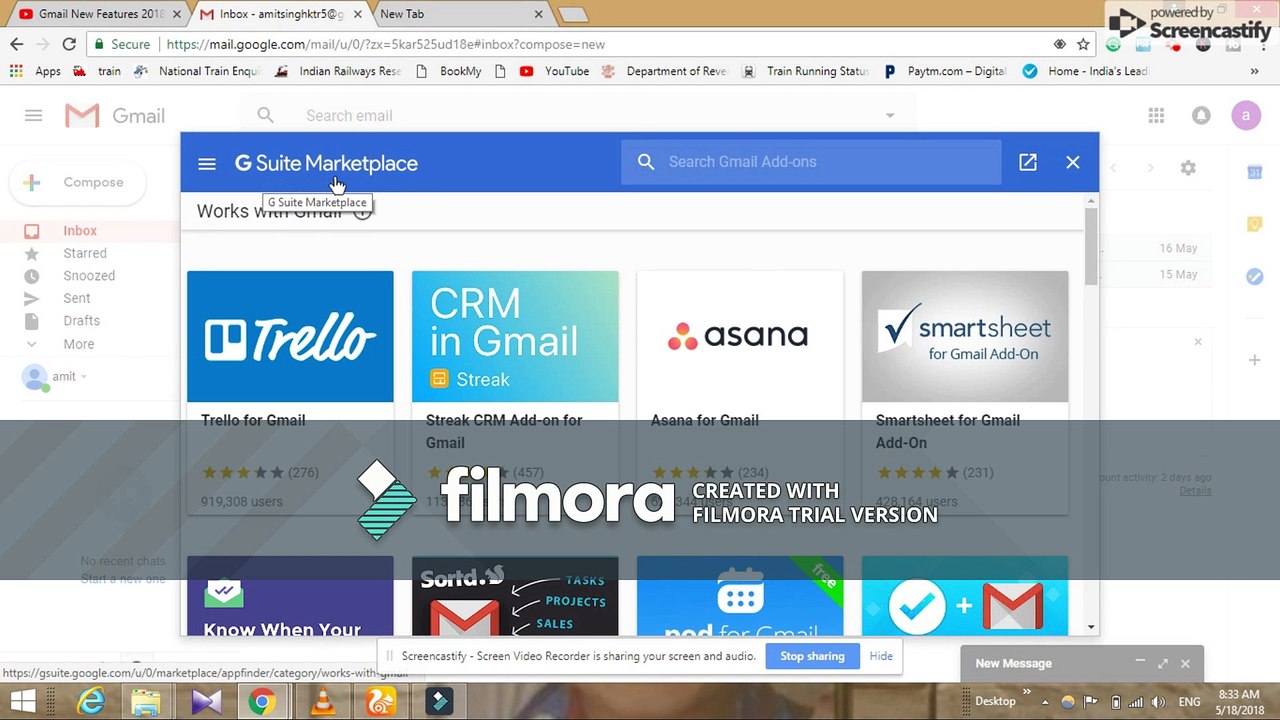Open Smartsheet for Gmail Add-On card image

[x=965, y=336]
